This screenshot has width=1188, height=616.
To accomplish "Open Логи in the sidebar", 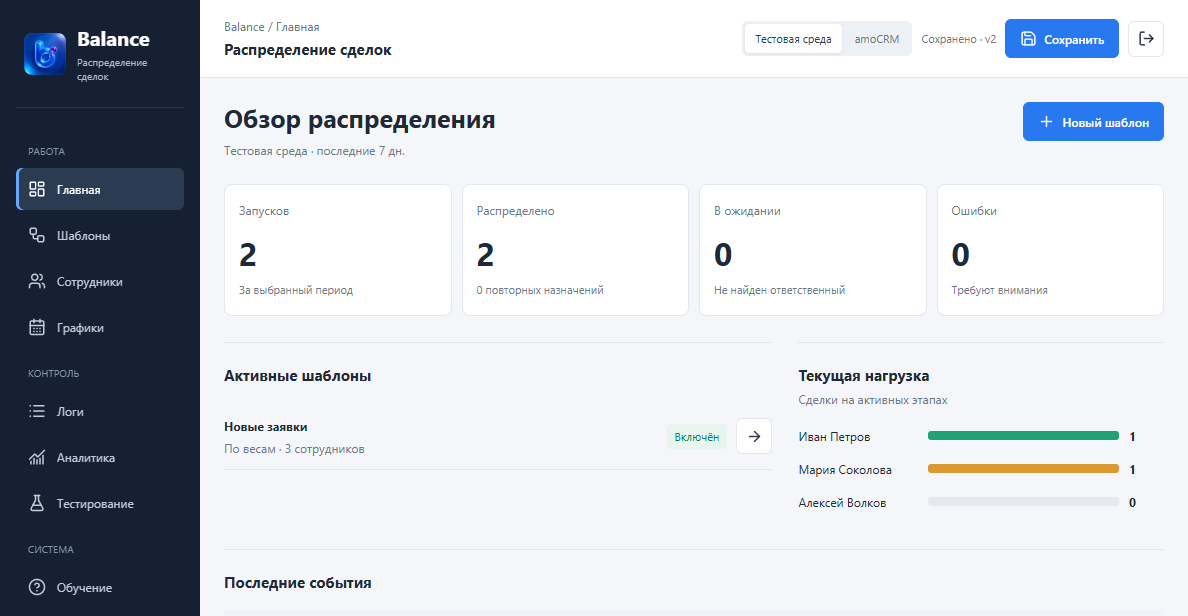I will (x=100, y=411).
